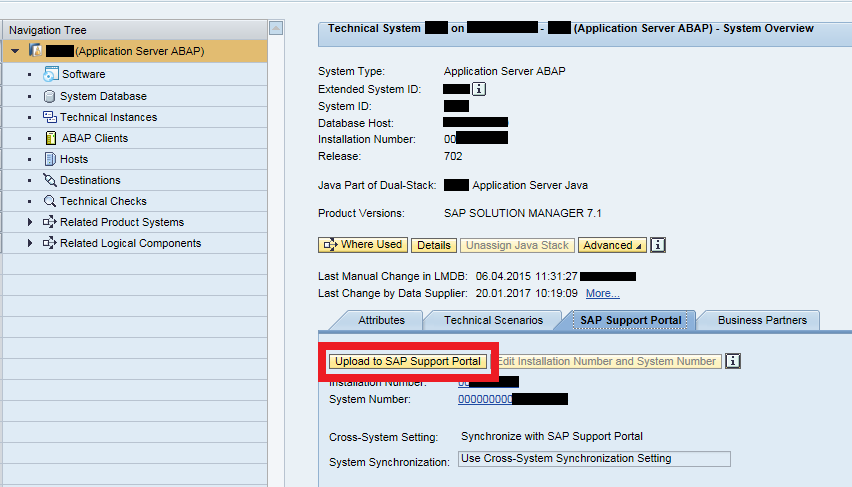Select the SAP Support Portal tab
852x487 pixels.
(630, 320)
